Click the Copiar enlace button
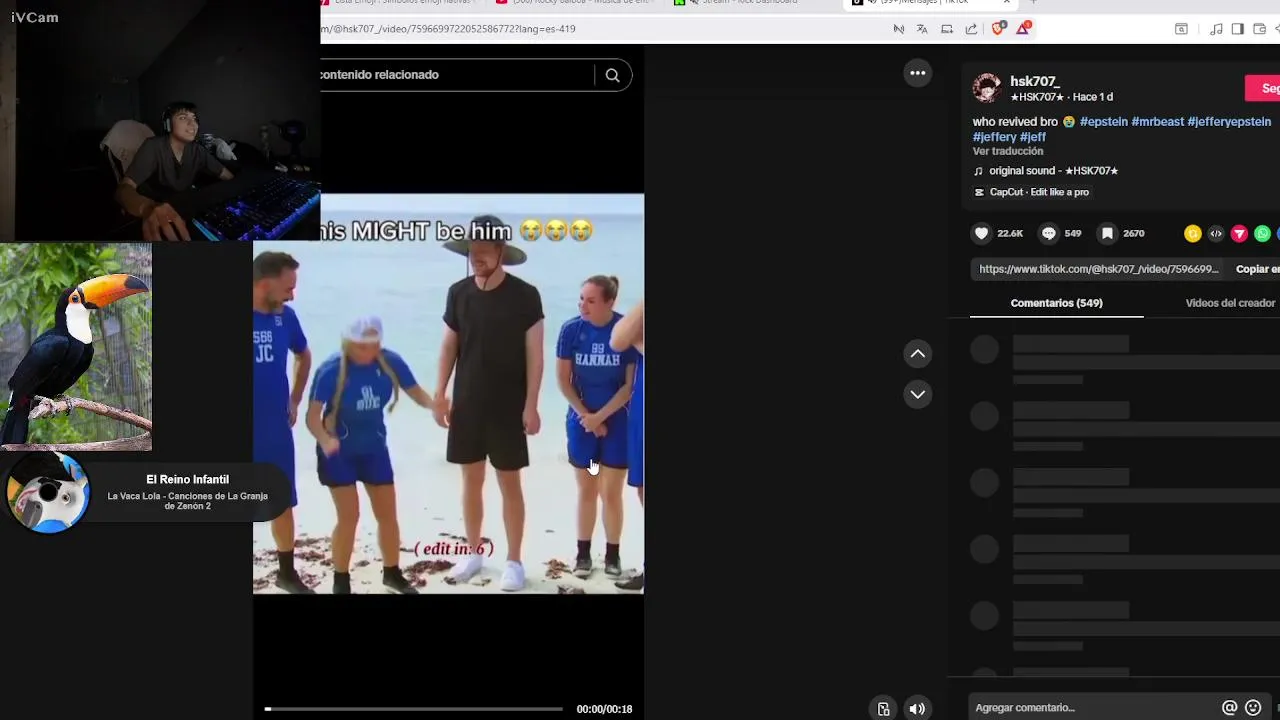This screenshot has height=720, width=1280. pos(1257,269)
